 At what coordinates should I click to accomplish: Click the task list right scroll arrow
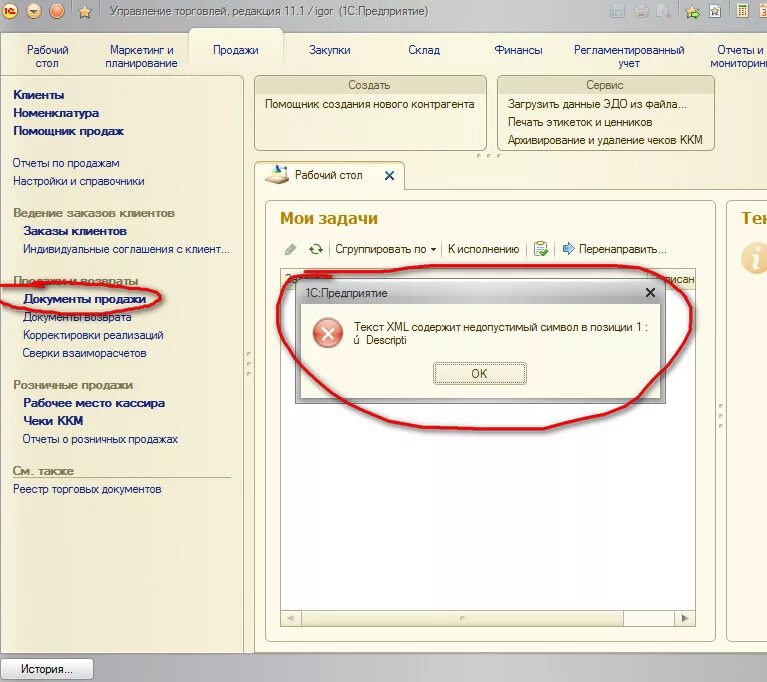[685, 618]
